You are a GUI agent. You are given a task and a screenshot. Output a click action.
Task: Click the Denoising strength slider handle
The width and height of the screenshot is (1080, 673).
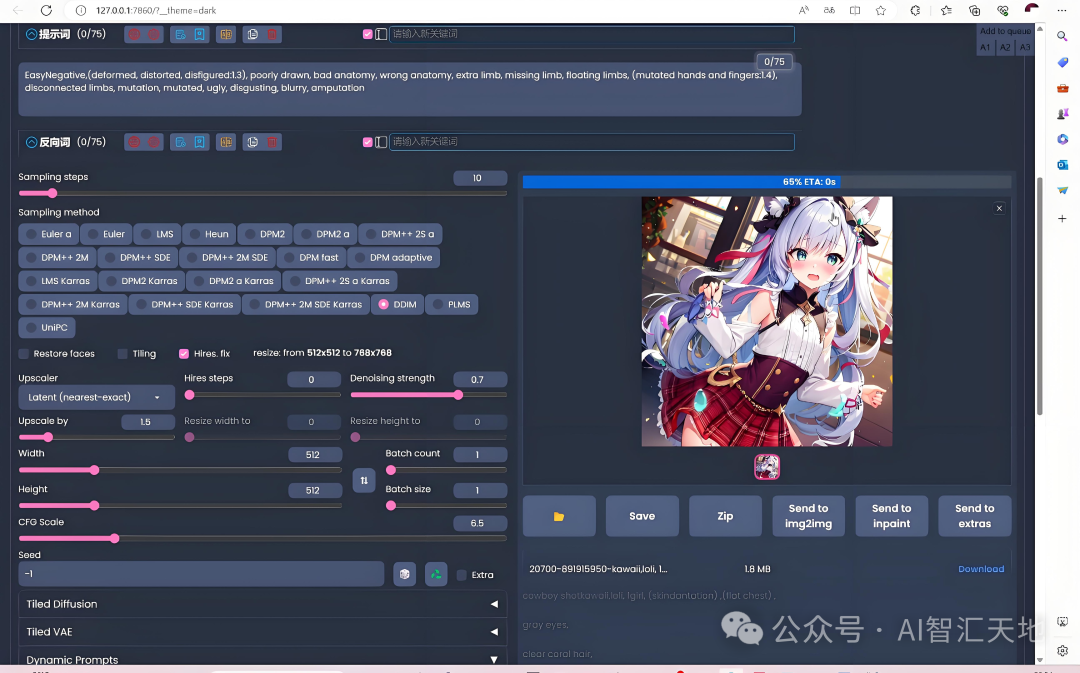458,395
